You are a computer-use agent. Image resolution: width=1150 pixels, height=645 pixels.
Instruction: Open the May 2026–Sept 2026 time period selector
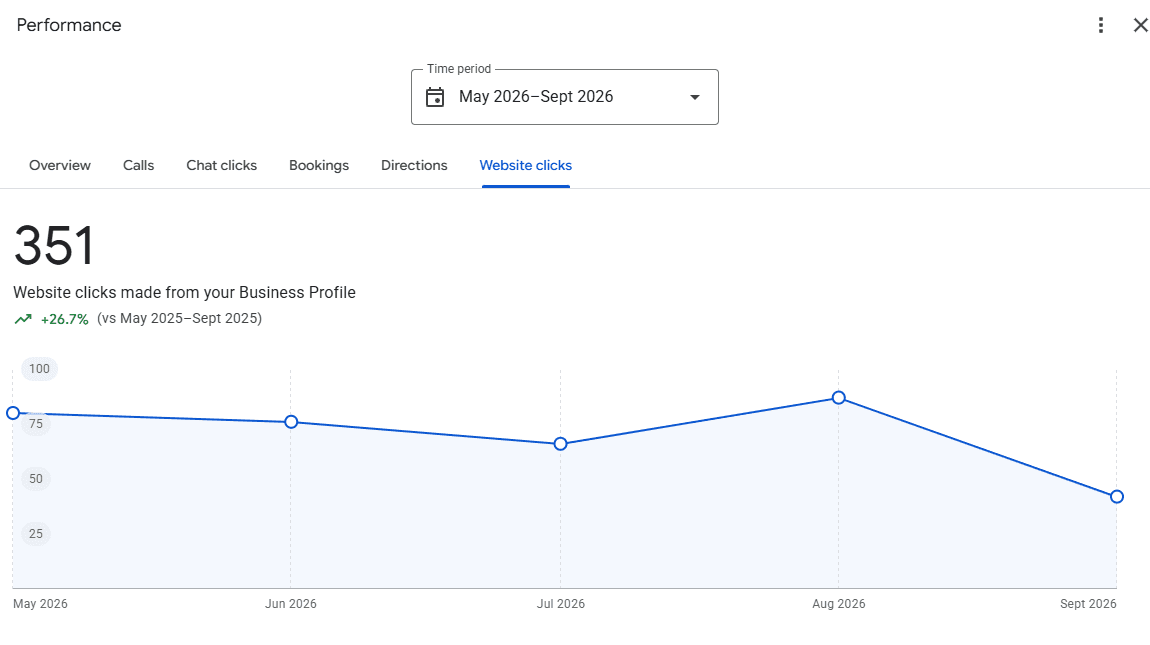click(x=565, y=97)
